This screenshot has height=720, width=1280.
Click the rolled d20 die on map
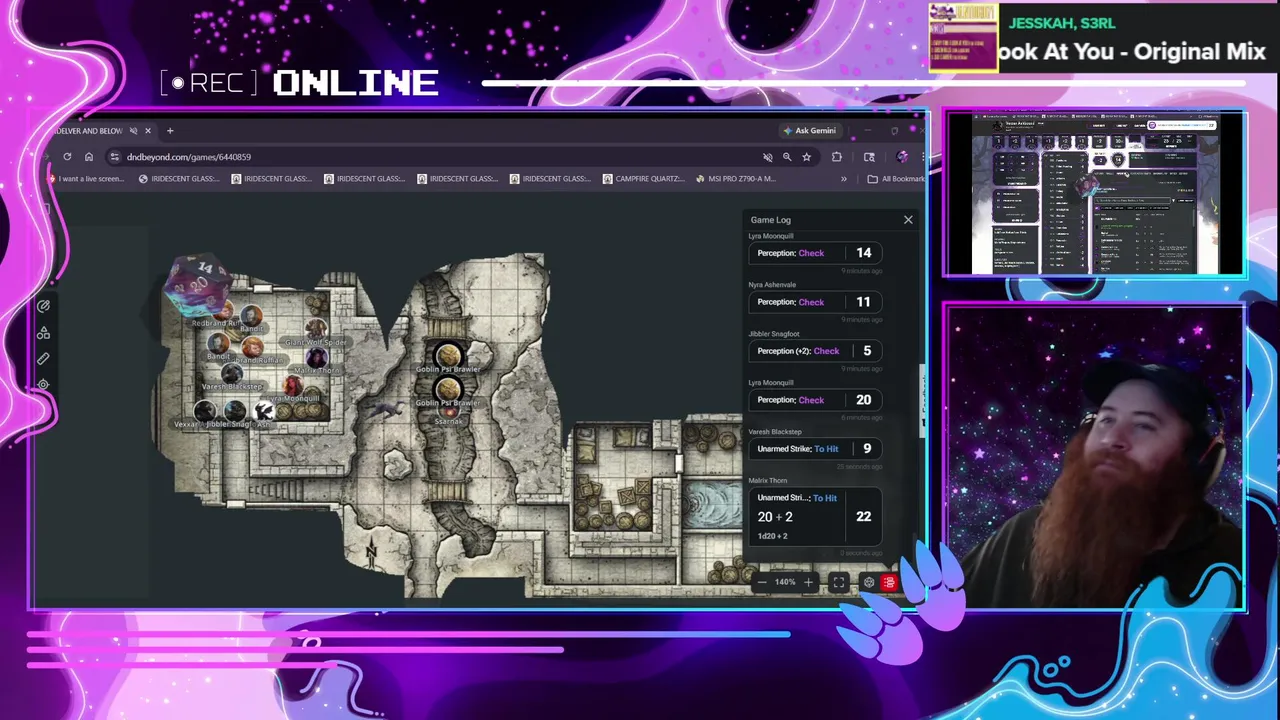[x=198, y=284]
